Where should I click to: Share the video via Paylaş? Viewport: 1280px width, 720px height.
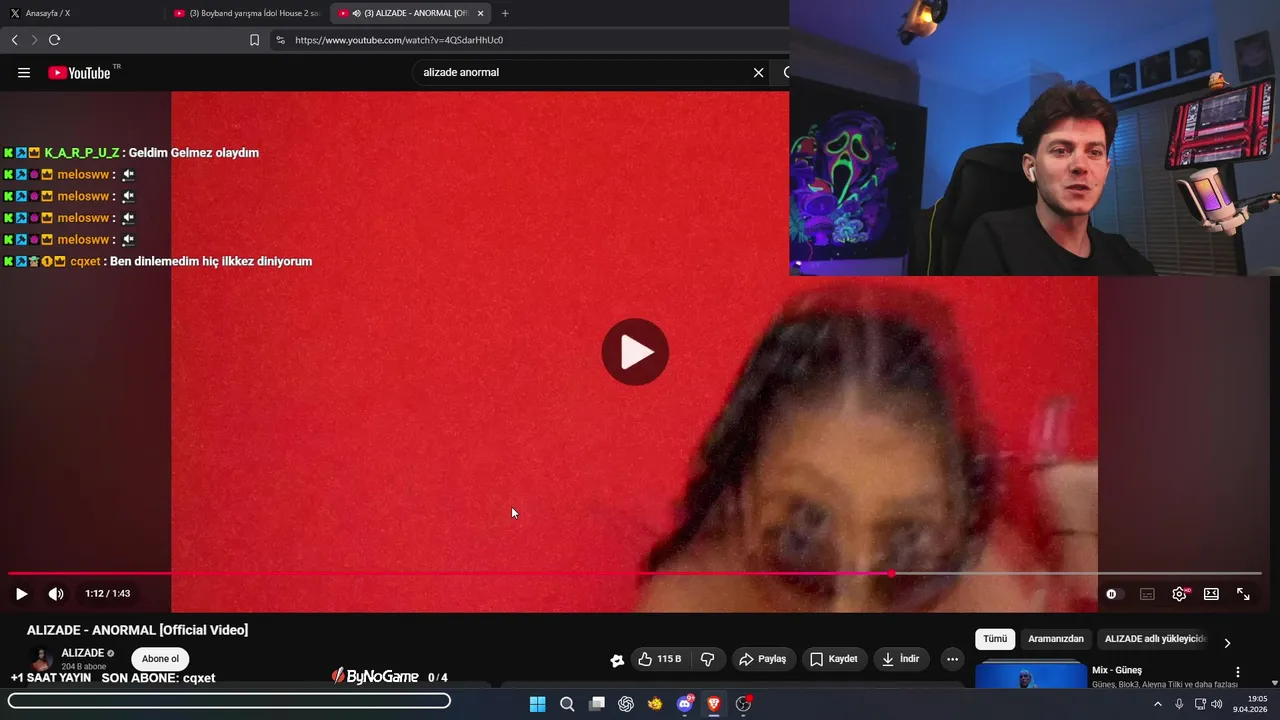click(763, 659)
